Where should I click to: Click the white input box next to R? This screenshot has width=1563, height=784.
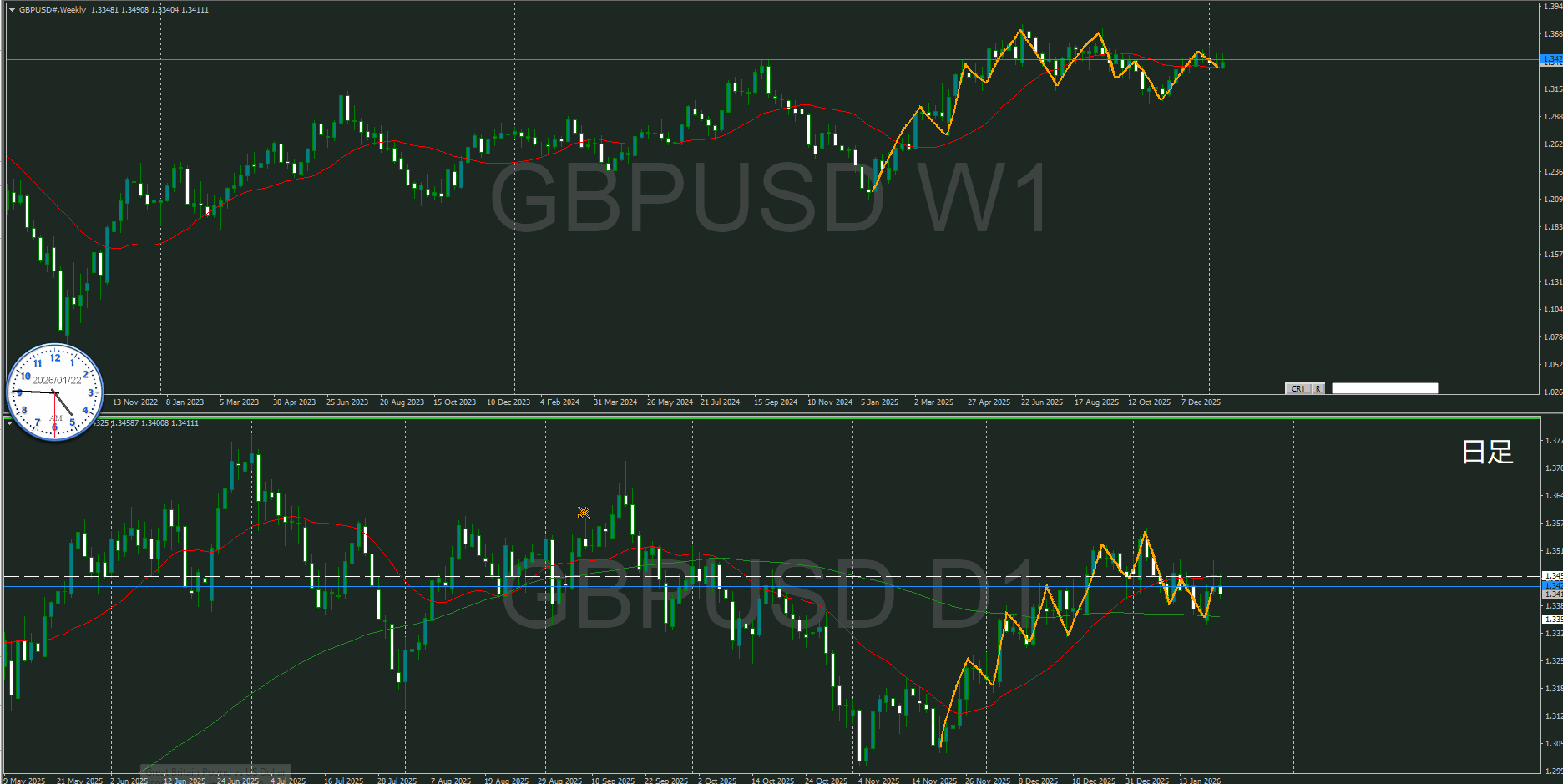1384,388
